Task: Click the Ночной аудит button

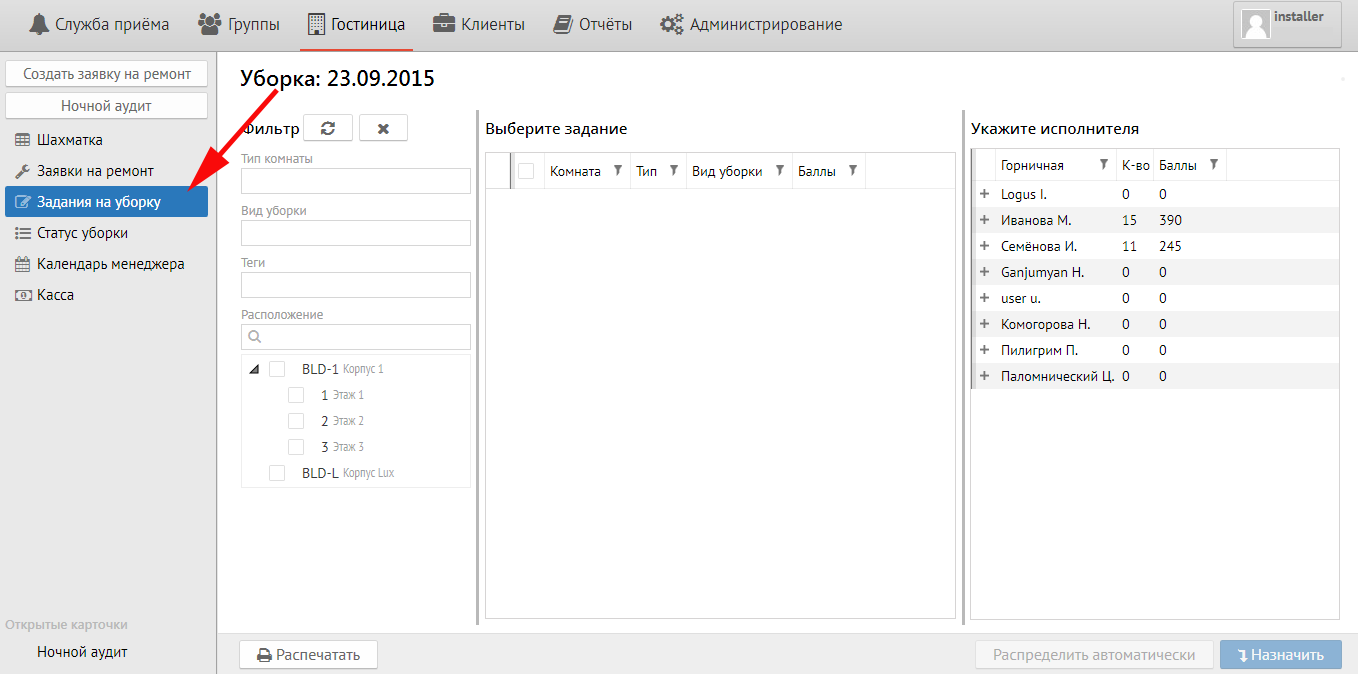Action: pyautogui.click(x=107, y=105)
